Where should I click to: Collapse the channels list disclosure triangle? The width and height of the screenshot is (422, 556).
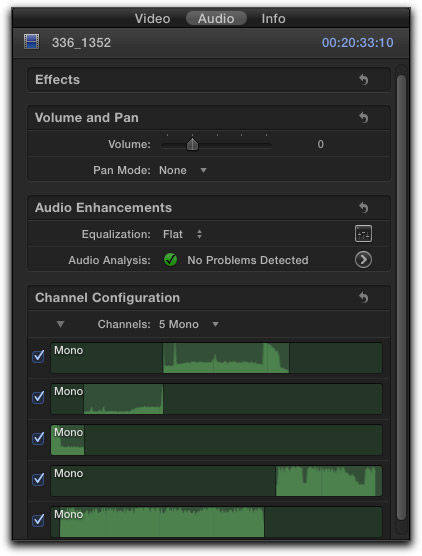point(60,324)
